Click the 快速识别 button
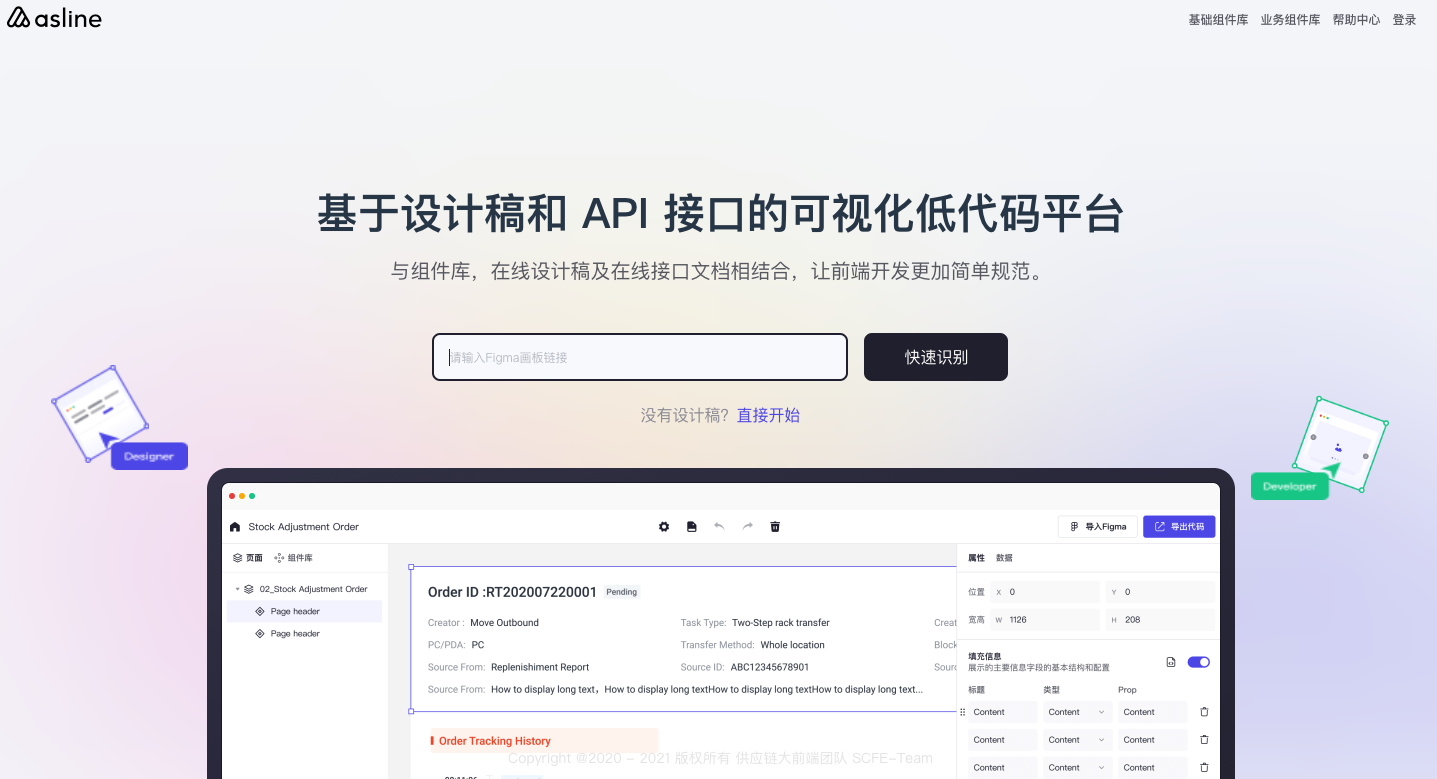 (935, 357)
